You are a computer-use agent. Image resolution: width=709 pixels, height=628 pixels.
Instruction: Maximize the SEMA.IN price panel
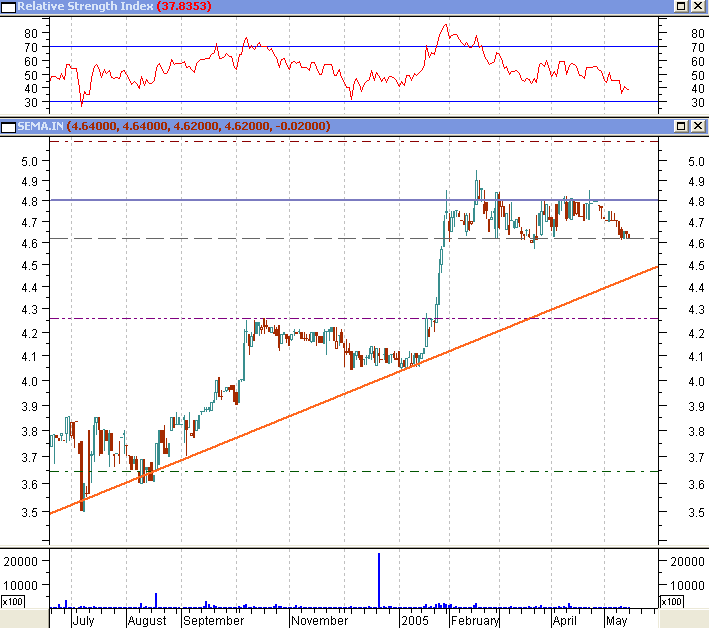(681, 126)
